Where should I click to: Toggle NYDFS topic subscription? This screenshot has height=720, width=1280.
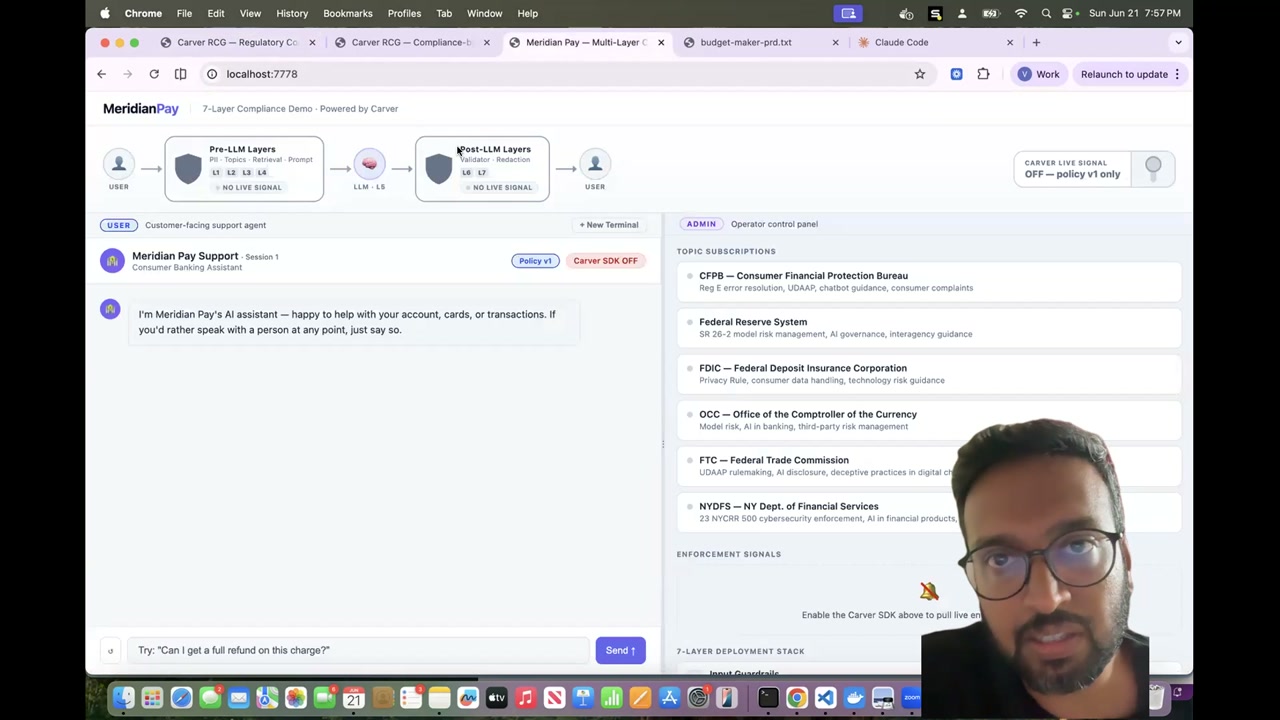(x=928, y=512)
